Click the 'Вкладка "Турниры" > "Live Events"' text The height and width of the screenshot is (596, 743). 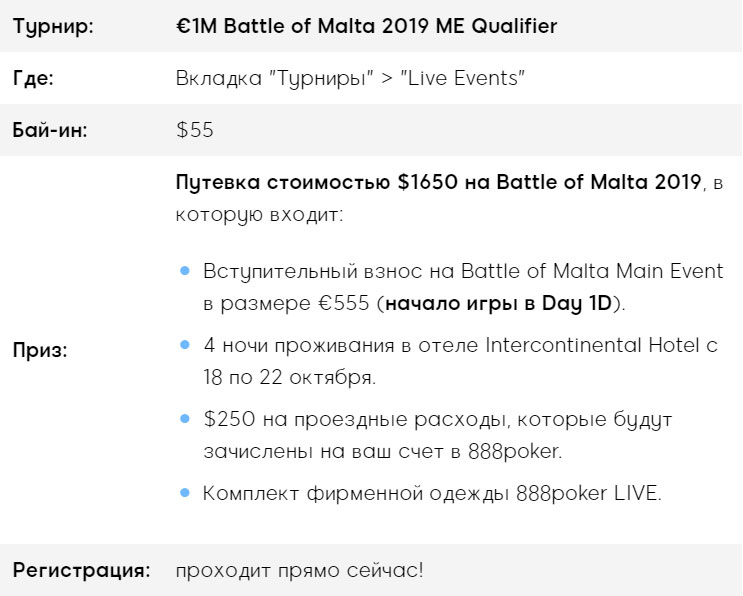coord(350,78)
